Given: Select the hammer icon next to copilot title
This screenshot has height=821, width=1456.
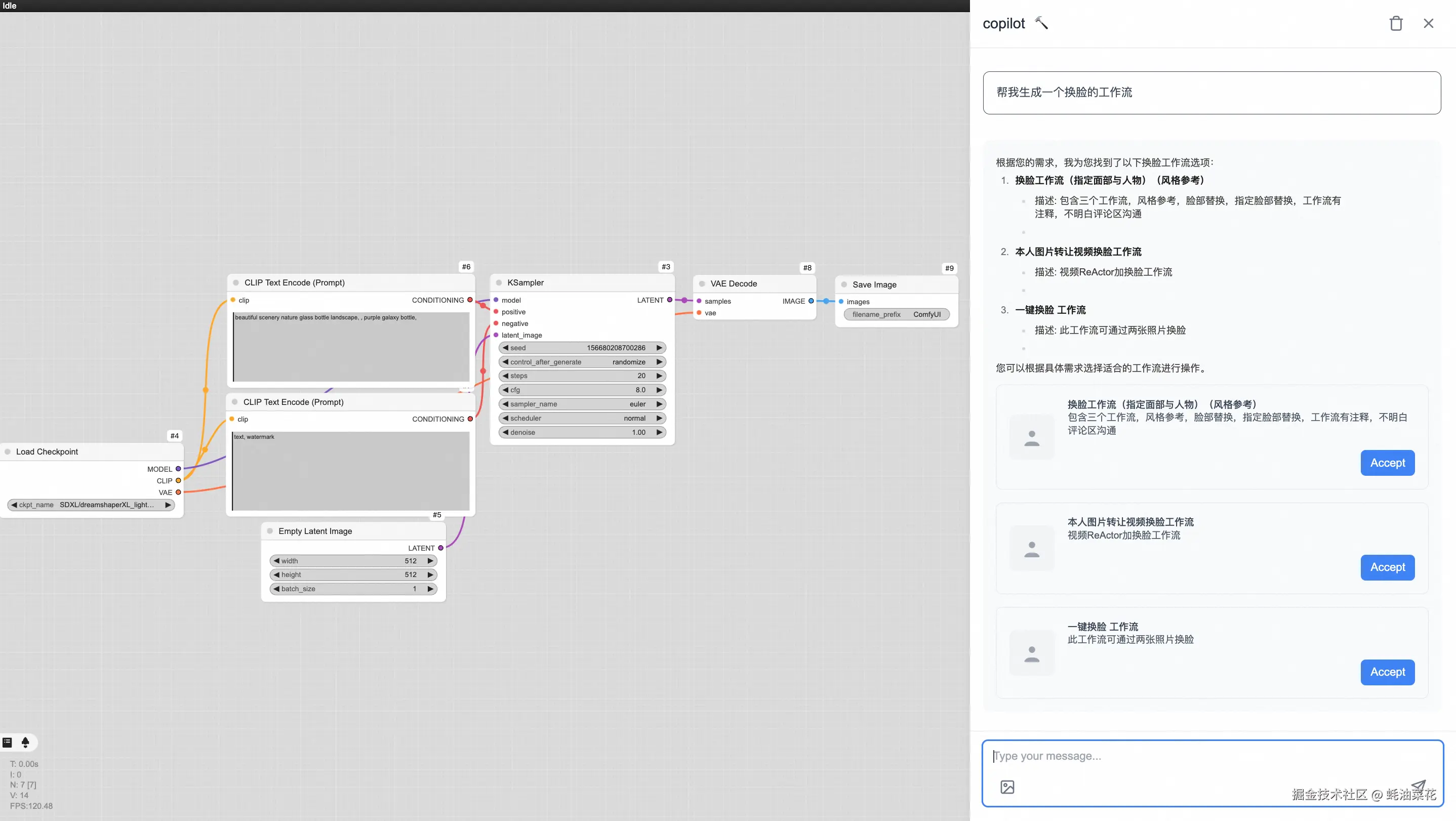Looking at the screenshot, I should (x=1043, y=23).
